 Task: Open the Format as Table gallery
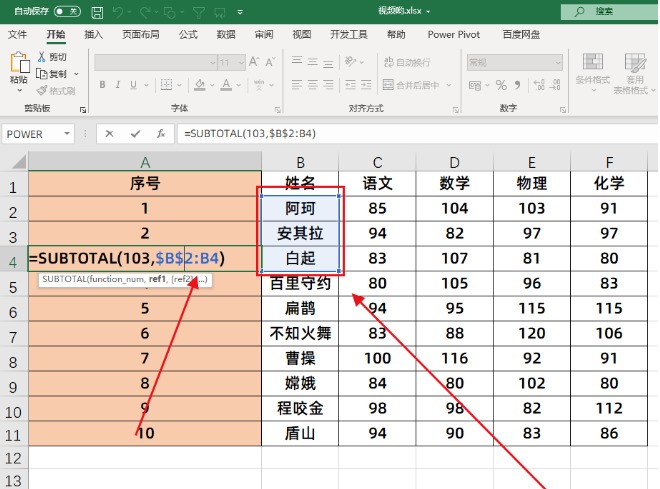(633, 72)
